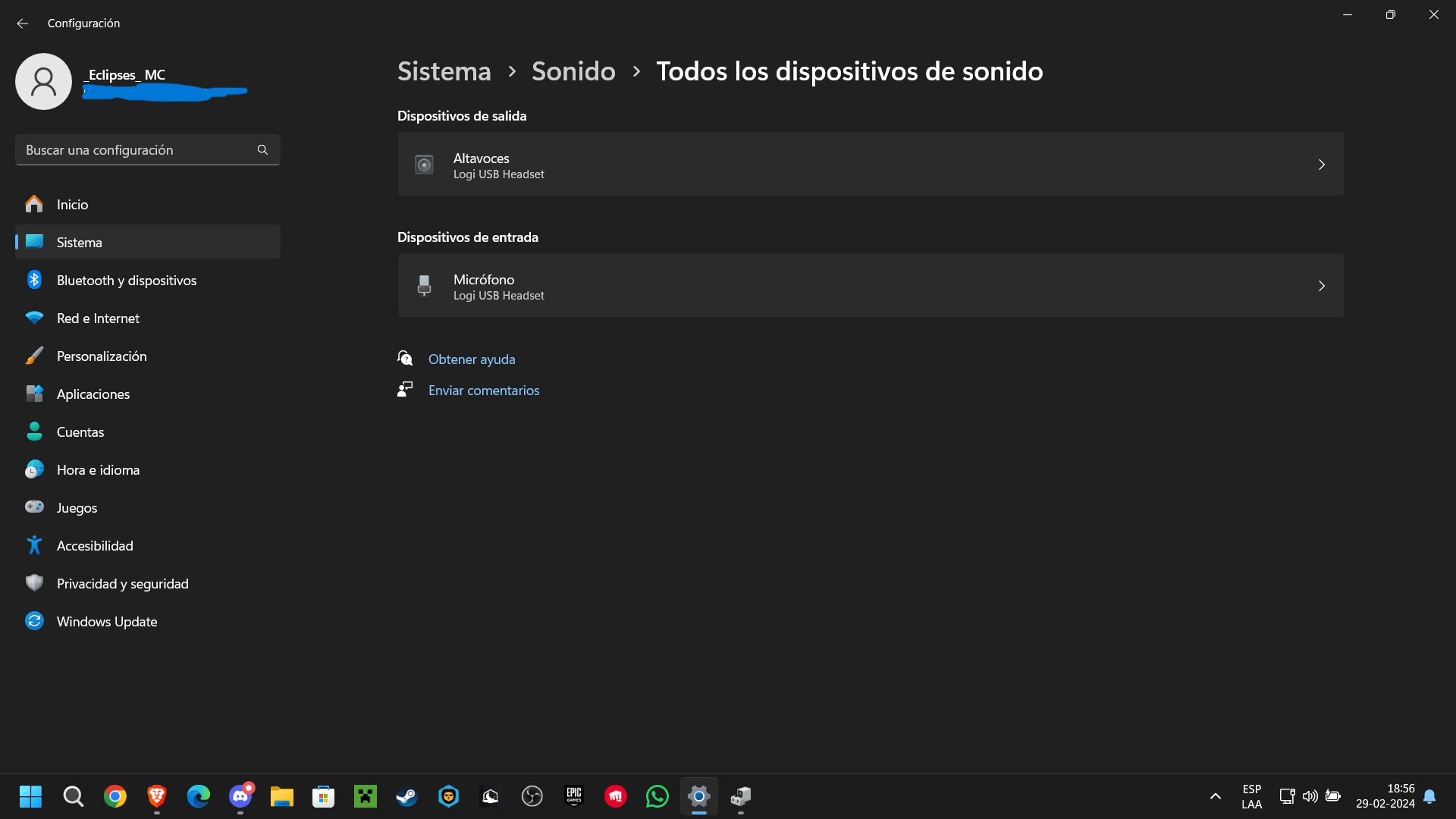Switch to the Juegos section
Viewport: 1456px width, 819px height.
(x=77, y=507)
